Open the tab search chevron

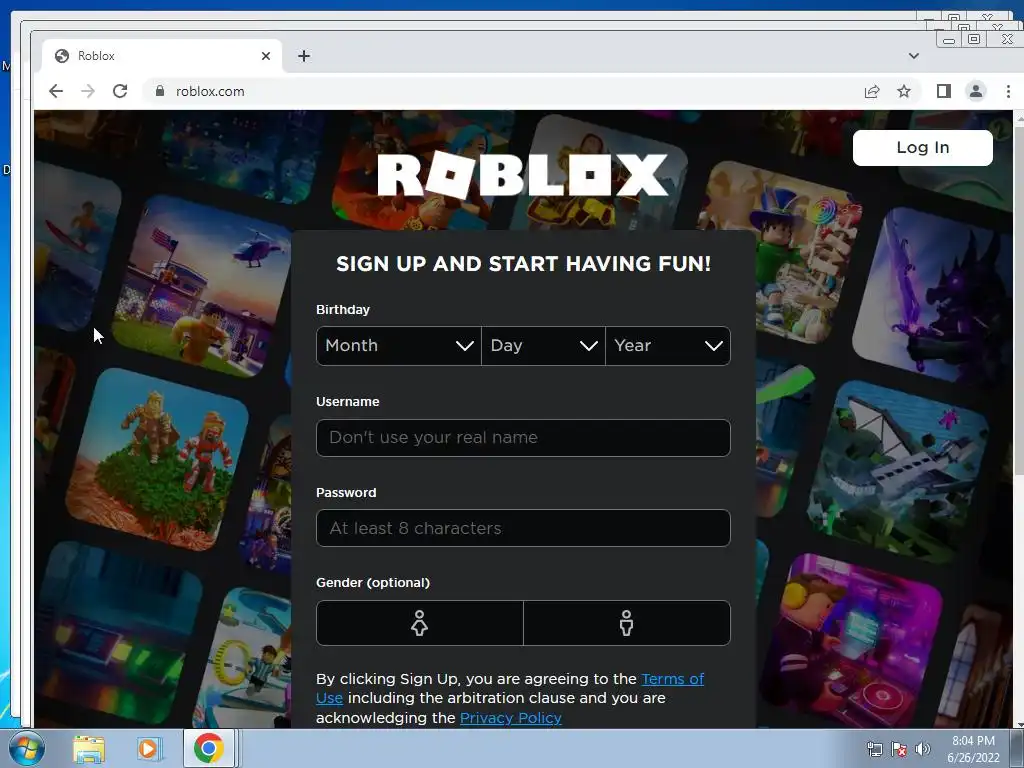(914, 56)
